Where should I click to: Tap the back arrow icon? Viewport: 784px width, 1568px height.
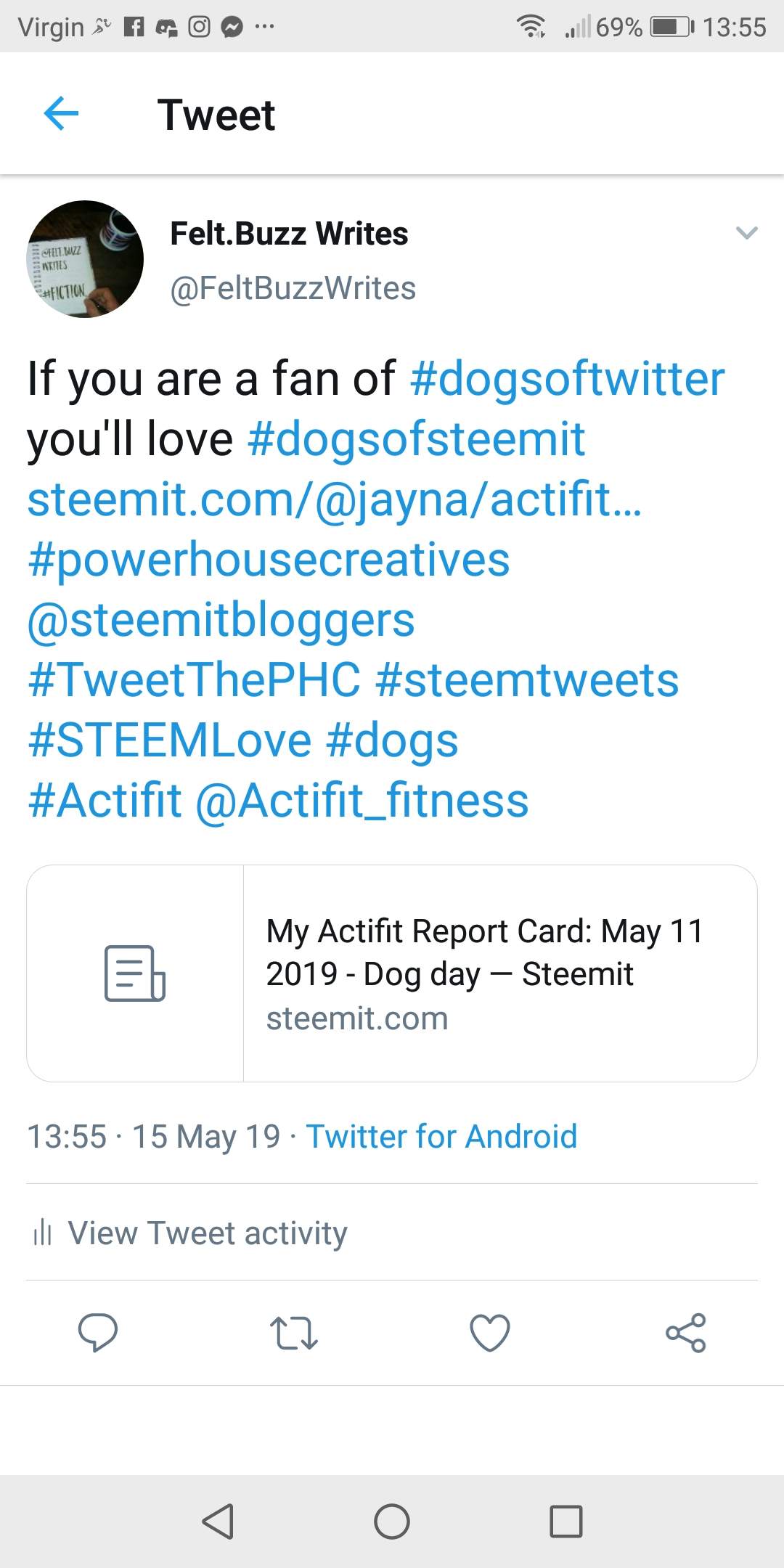click(61, 114)
